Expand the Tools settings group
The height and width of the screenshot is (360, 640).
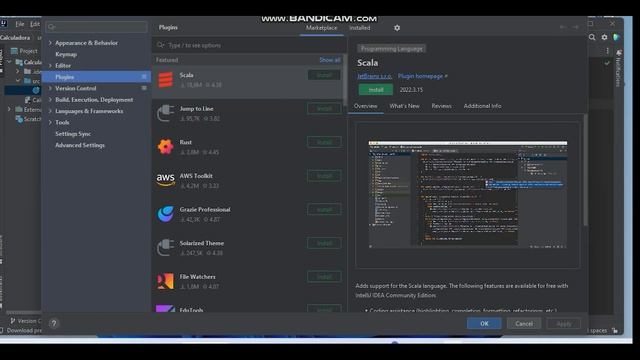(50, 122)
